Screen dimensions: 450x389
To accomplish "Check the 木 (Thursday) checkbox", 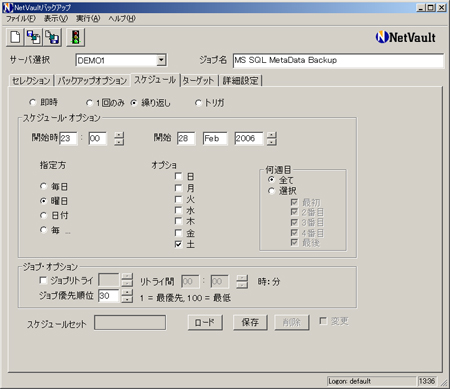I will click(179, 221).
